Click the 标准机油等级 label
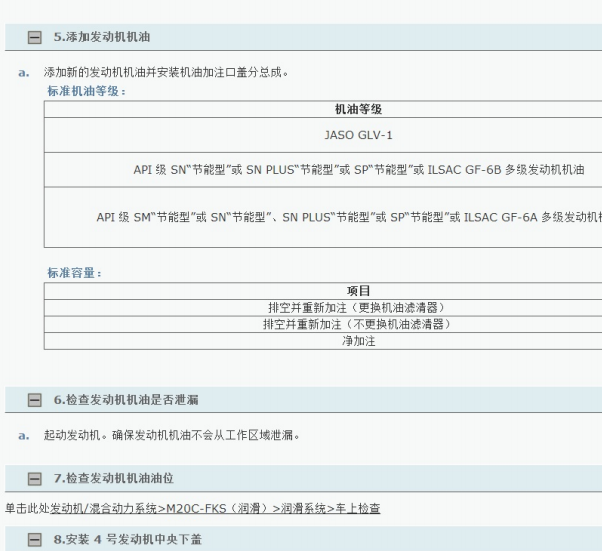This screenshot has width=602, height=551. [86, 91]
